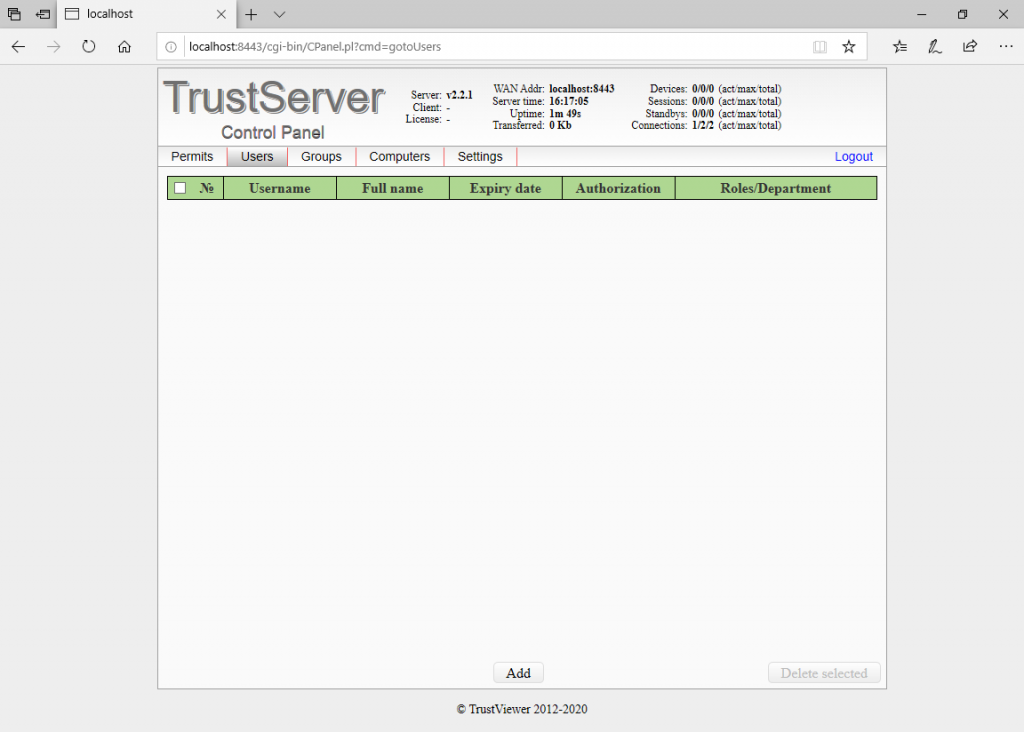Show tabs you've set aside icon
1024x732 pixels.
[x=14, y=14]
